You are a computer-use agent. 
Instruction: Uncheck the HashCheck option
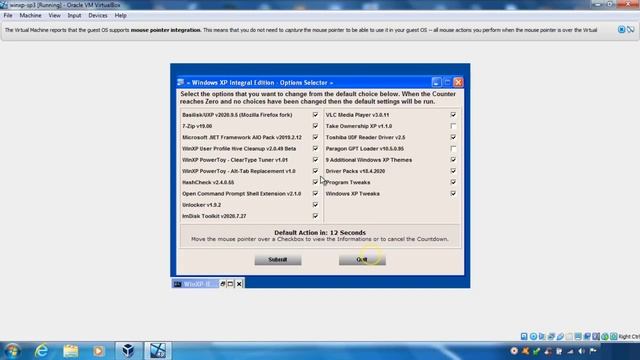315,182
